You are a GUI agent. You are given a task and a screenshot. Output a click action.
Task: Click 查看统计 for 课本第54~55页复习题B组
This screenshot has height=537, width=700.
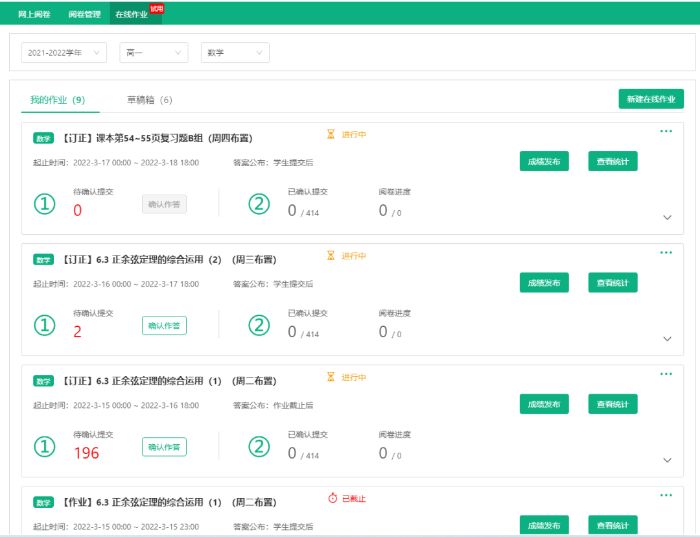(612, 161)
